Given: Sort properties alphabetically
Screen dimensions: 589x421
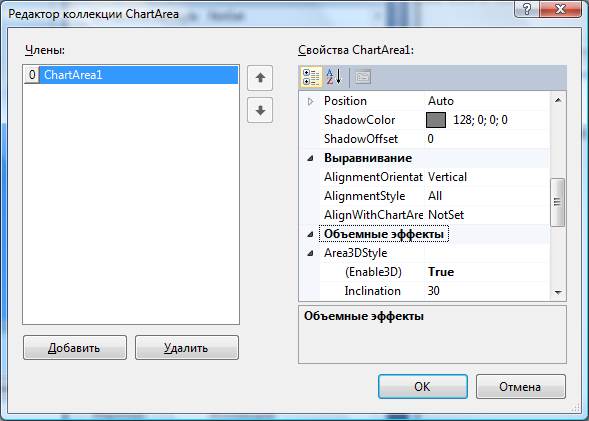Looking at the screenshot, I should coord(334,77).
